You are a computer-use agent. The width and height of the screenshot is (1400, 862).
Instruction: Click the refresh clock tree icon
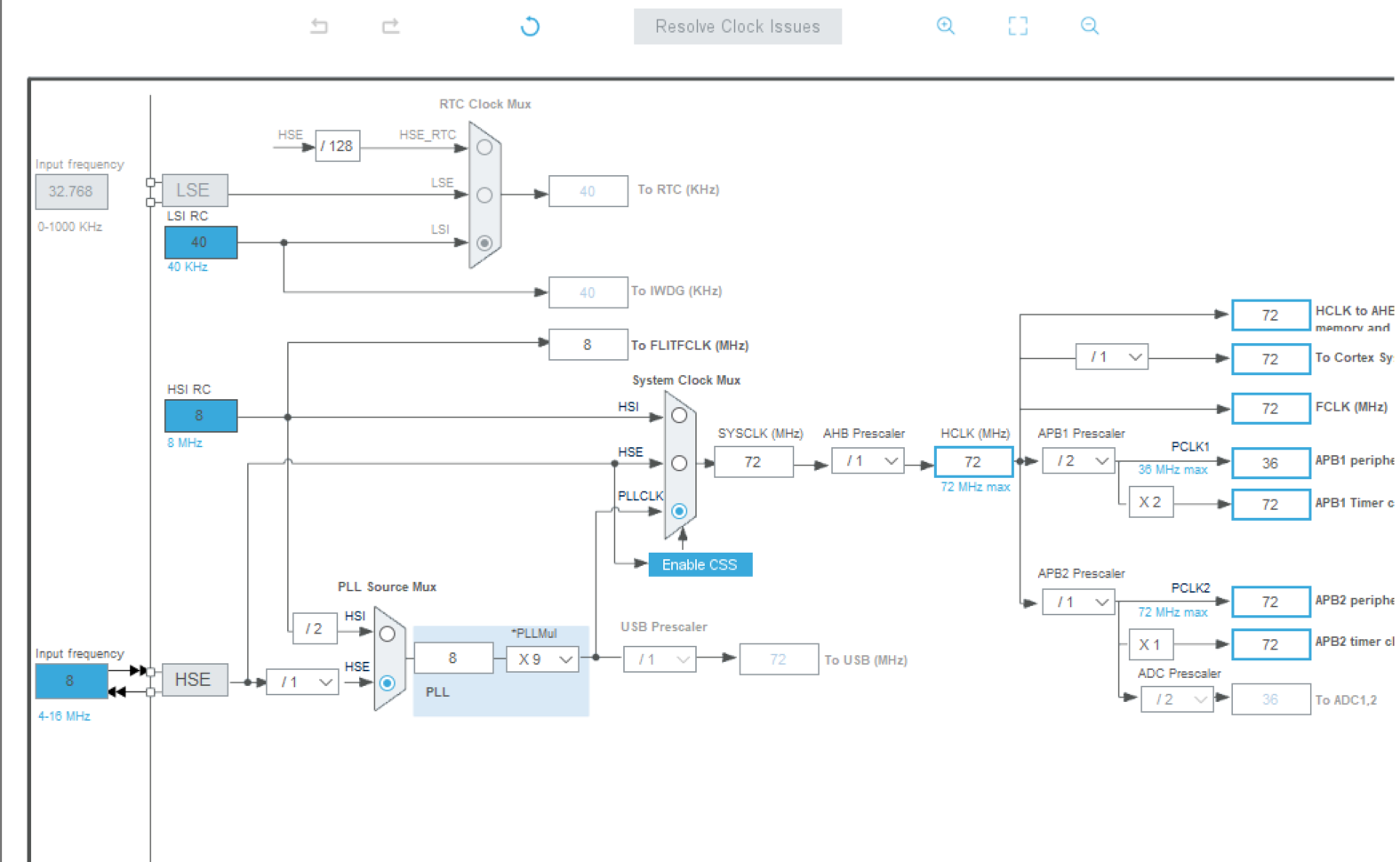tap(530, 26)
